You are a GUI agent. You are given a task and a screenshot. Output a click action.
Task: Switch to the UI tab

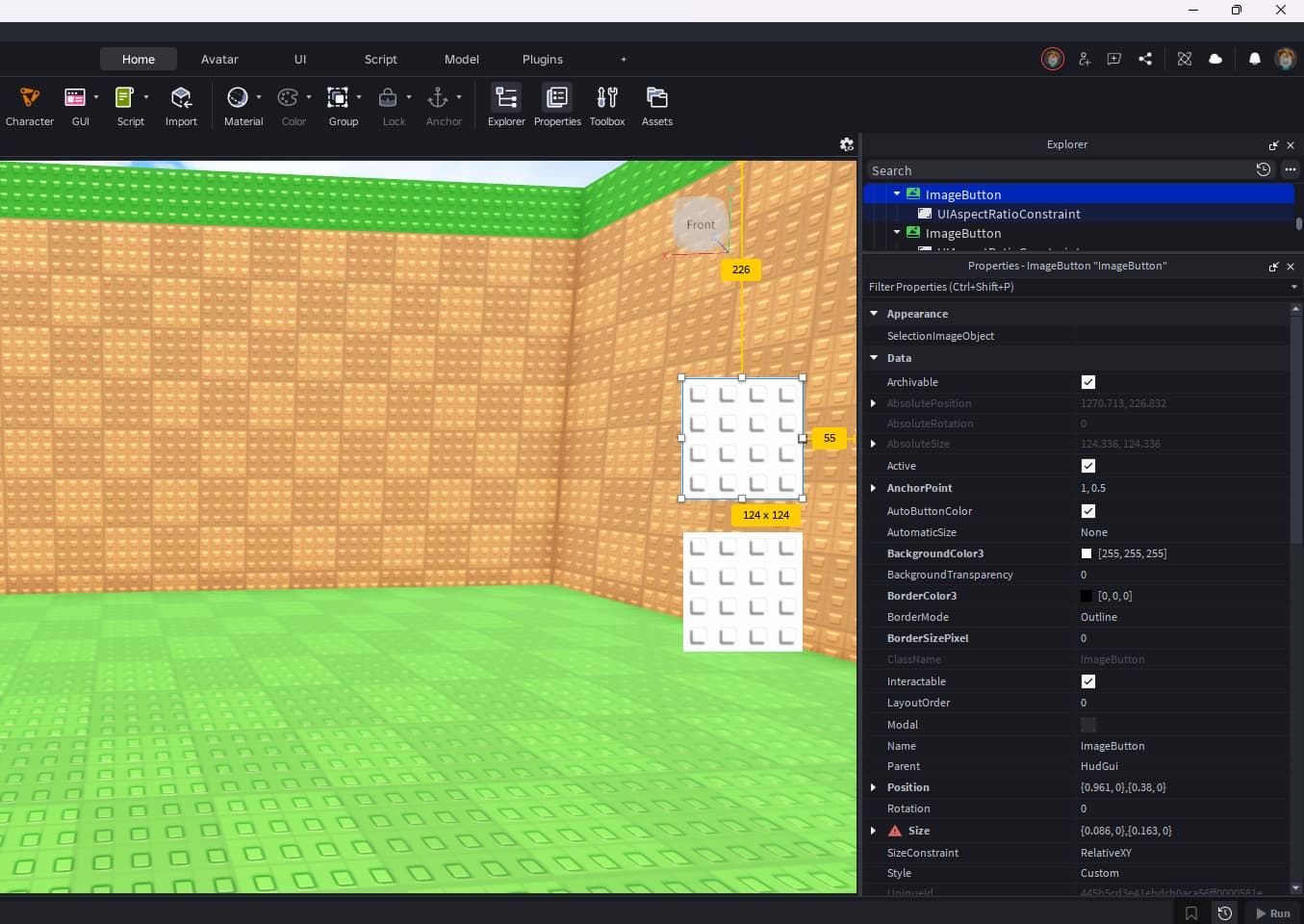click(x=300, y=59)
